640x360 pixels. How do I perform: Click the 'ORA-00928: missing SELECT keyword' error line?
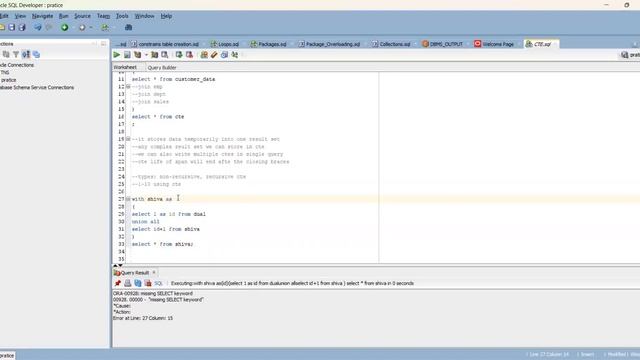[x=153, y=293]
